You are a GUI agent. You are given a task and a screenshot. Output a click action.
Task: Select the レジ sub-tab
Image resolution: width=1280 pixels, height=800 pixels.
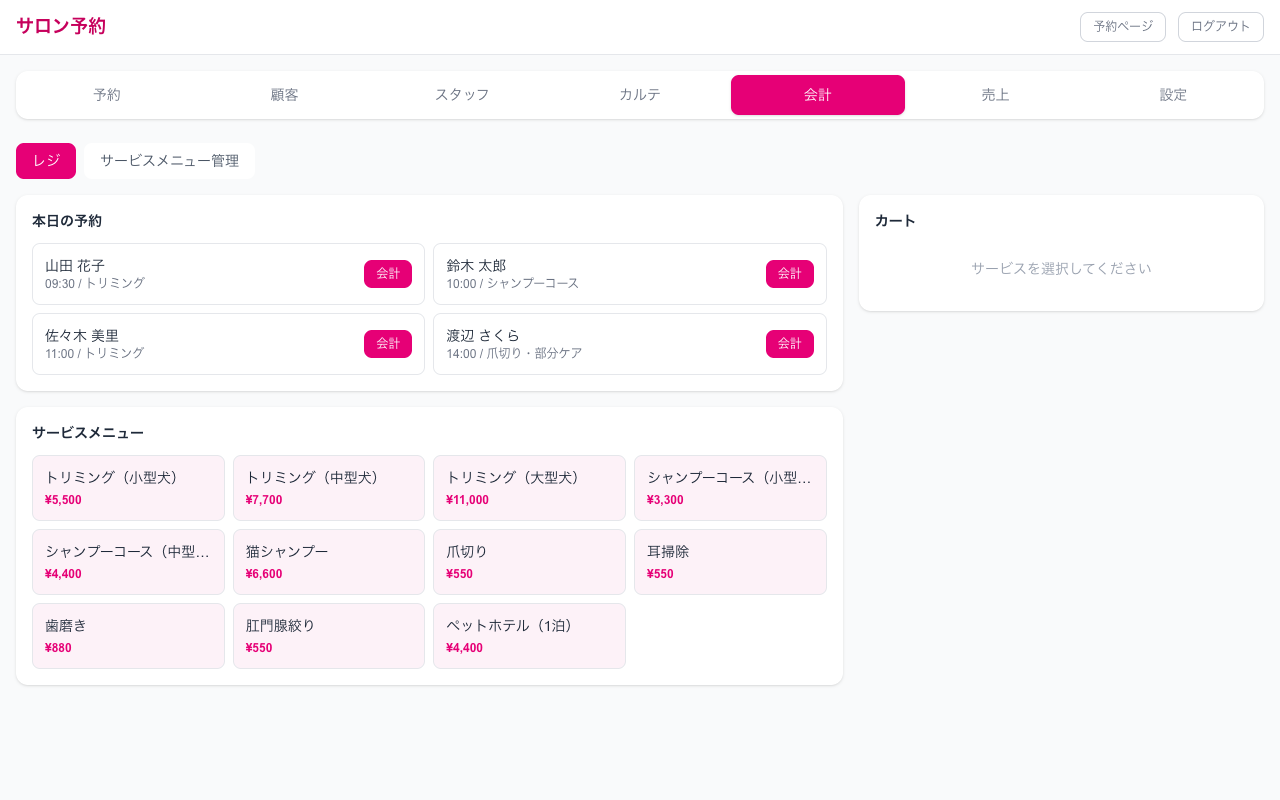46,161
